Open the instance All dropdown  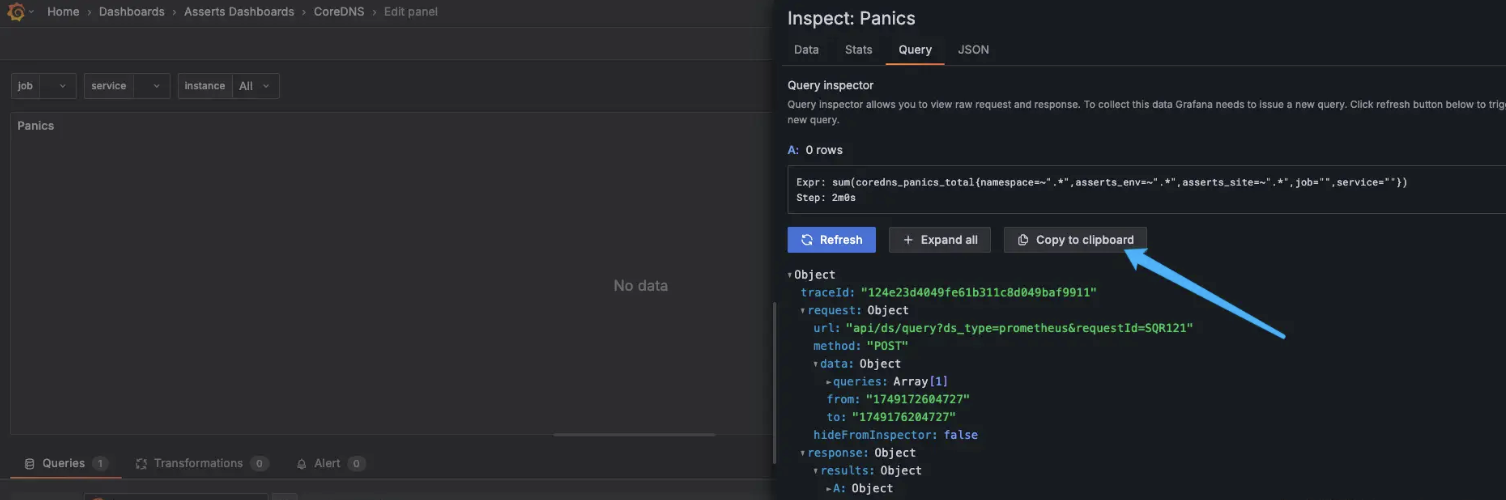(255, 86)
